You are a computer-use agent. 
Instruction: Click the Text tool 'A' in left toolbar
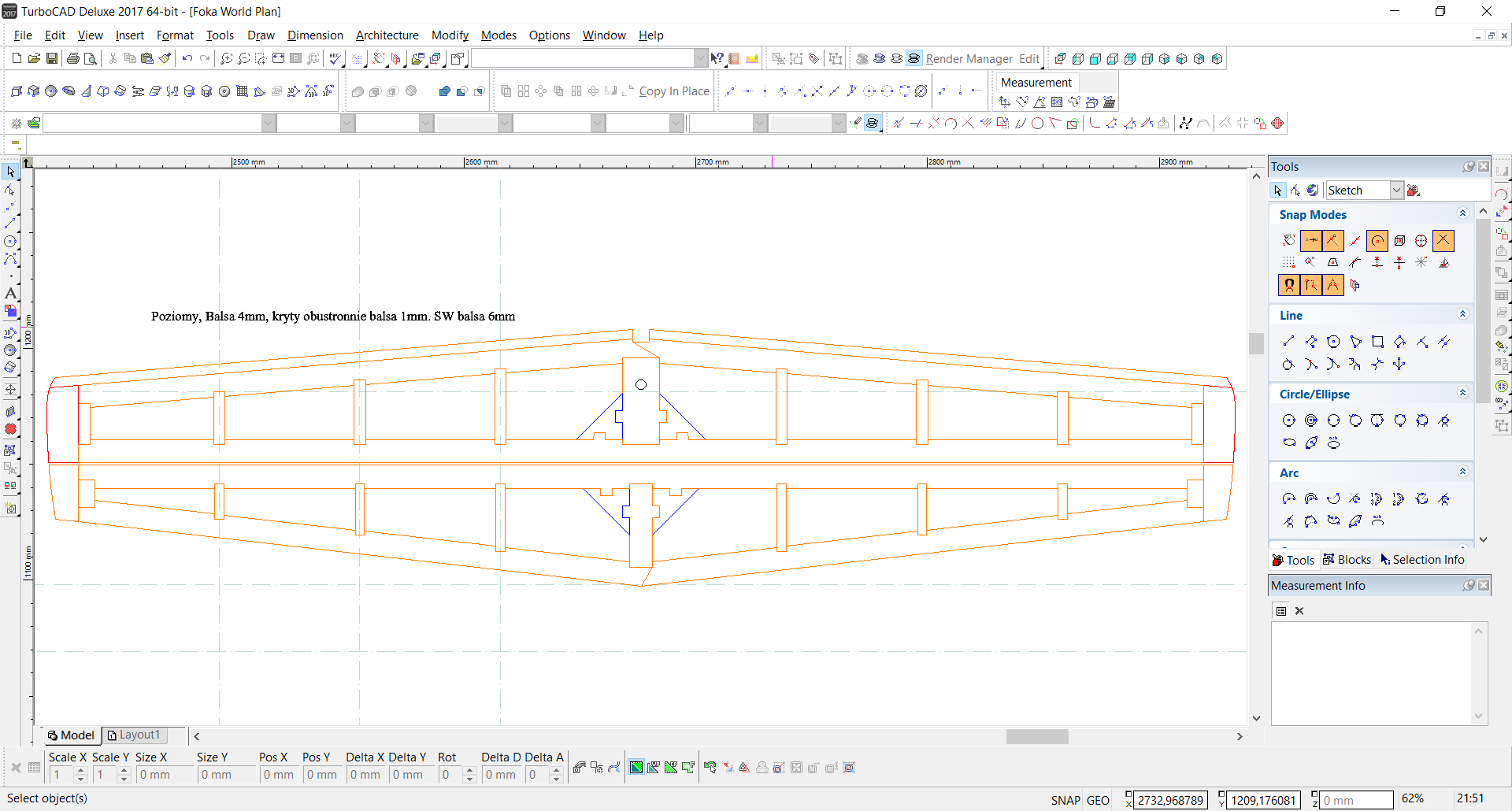(10, 293)
